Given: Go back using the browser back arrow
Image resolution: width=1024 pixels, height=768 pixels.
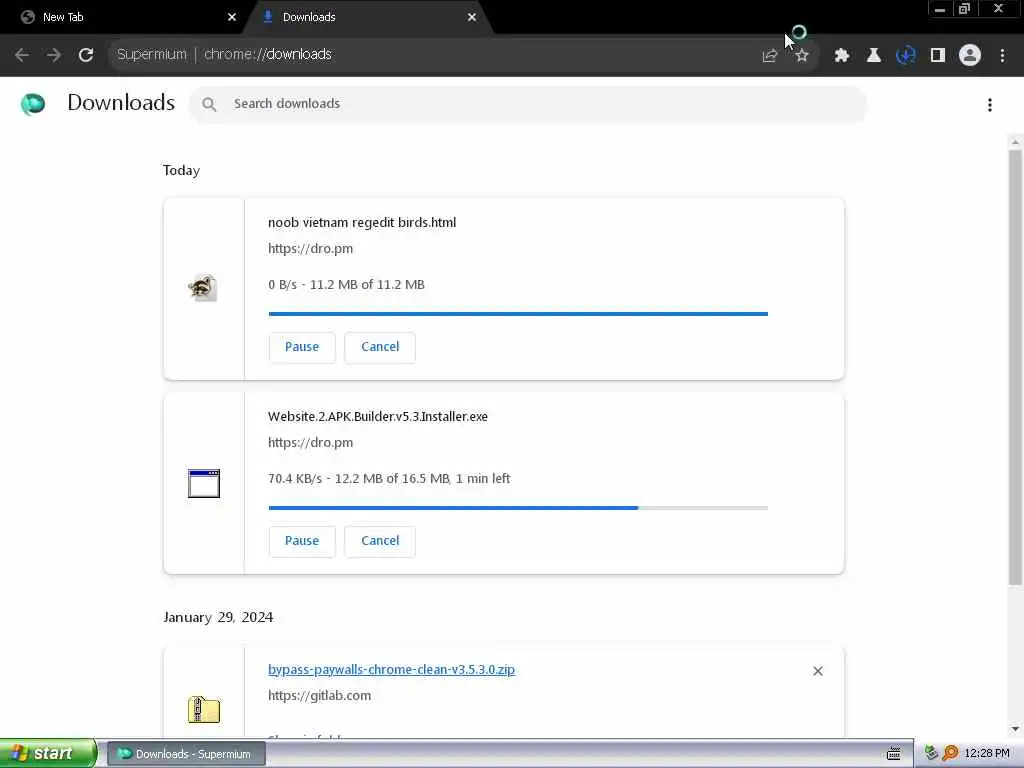Looking at the screenshot, I should pyautogui.click(x=22, y=55).
